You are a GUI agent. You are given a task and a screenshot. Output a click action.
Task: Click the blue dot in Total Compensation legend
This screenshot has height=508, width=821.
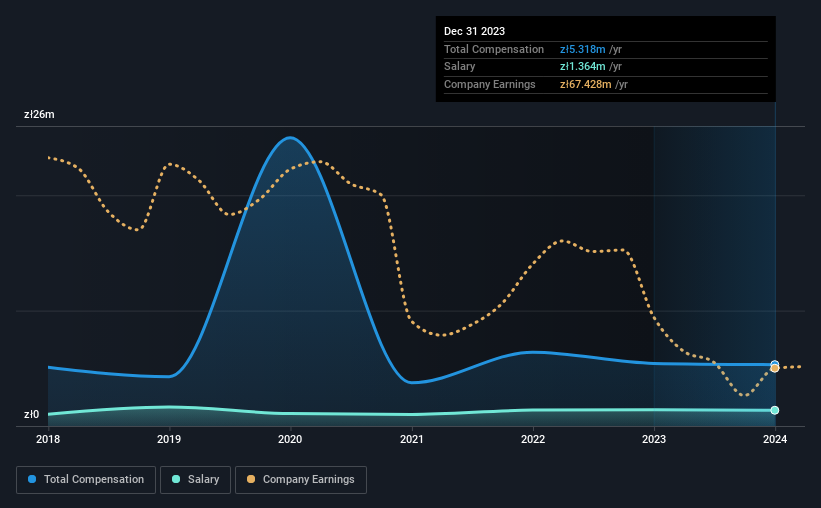32,479
